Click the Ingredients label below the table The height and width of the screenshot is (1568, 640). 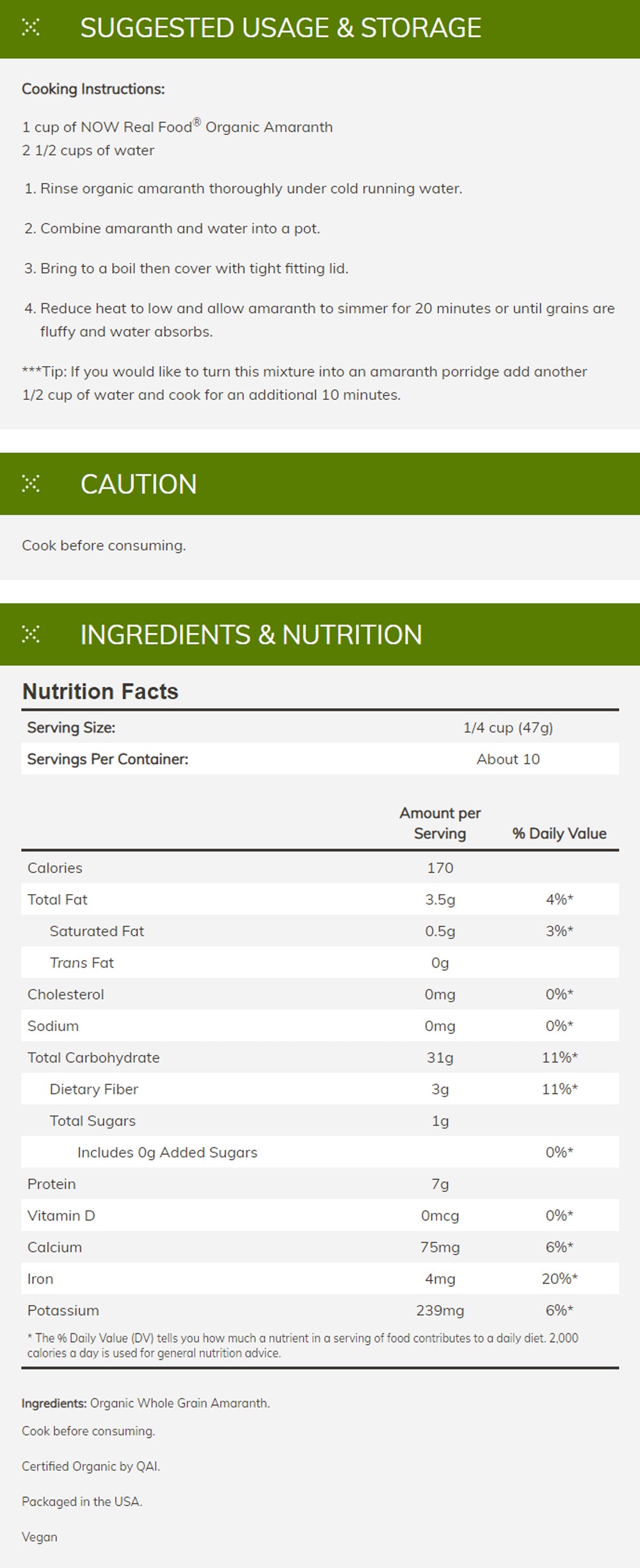54,1404
